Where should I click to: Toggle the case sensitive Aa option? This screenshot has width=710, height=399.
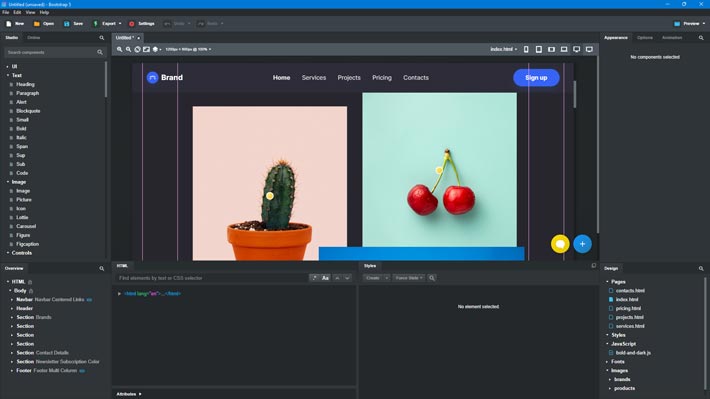click(325, 278)
